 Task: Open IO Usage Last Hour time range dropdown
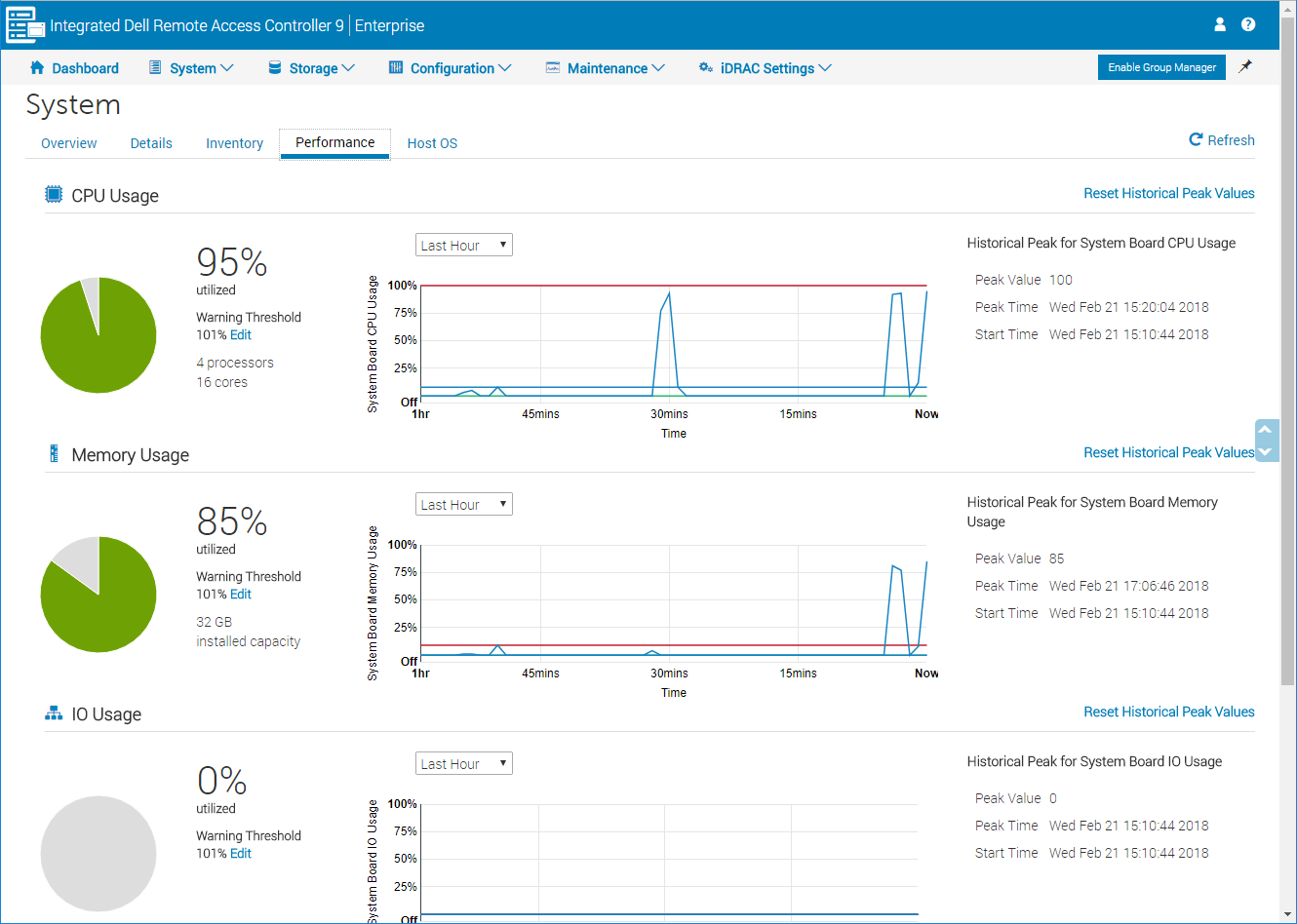click(464, 763)
